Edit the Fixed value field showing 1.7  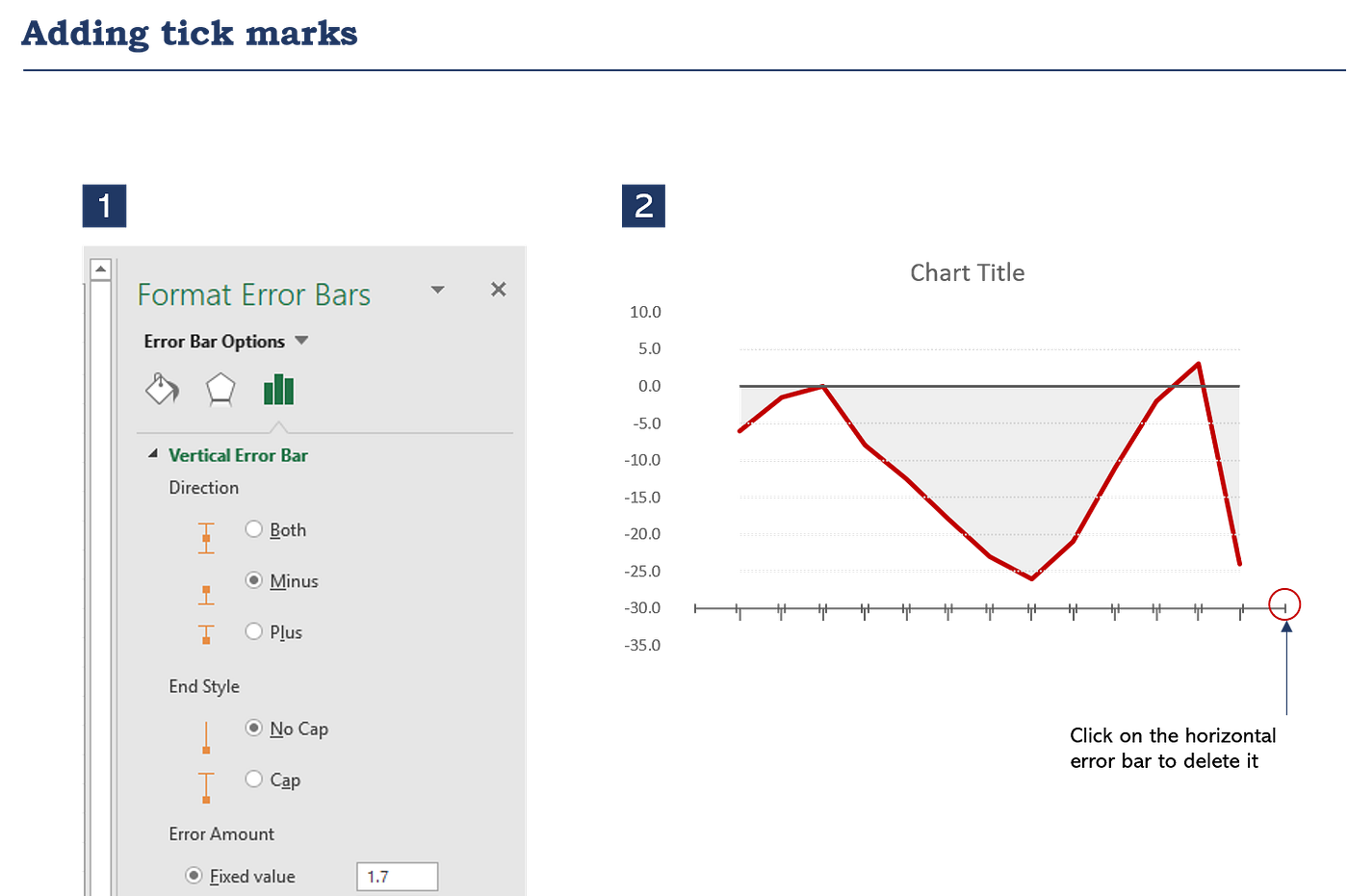pyautogui.click(x=397, y=876)
